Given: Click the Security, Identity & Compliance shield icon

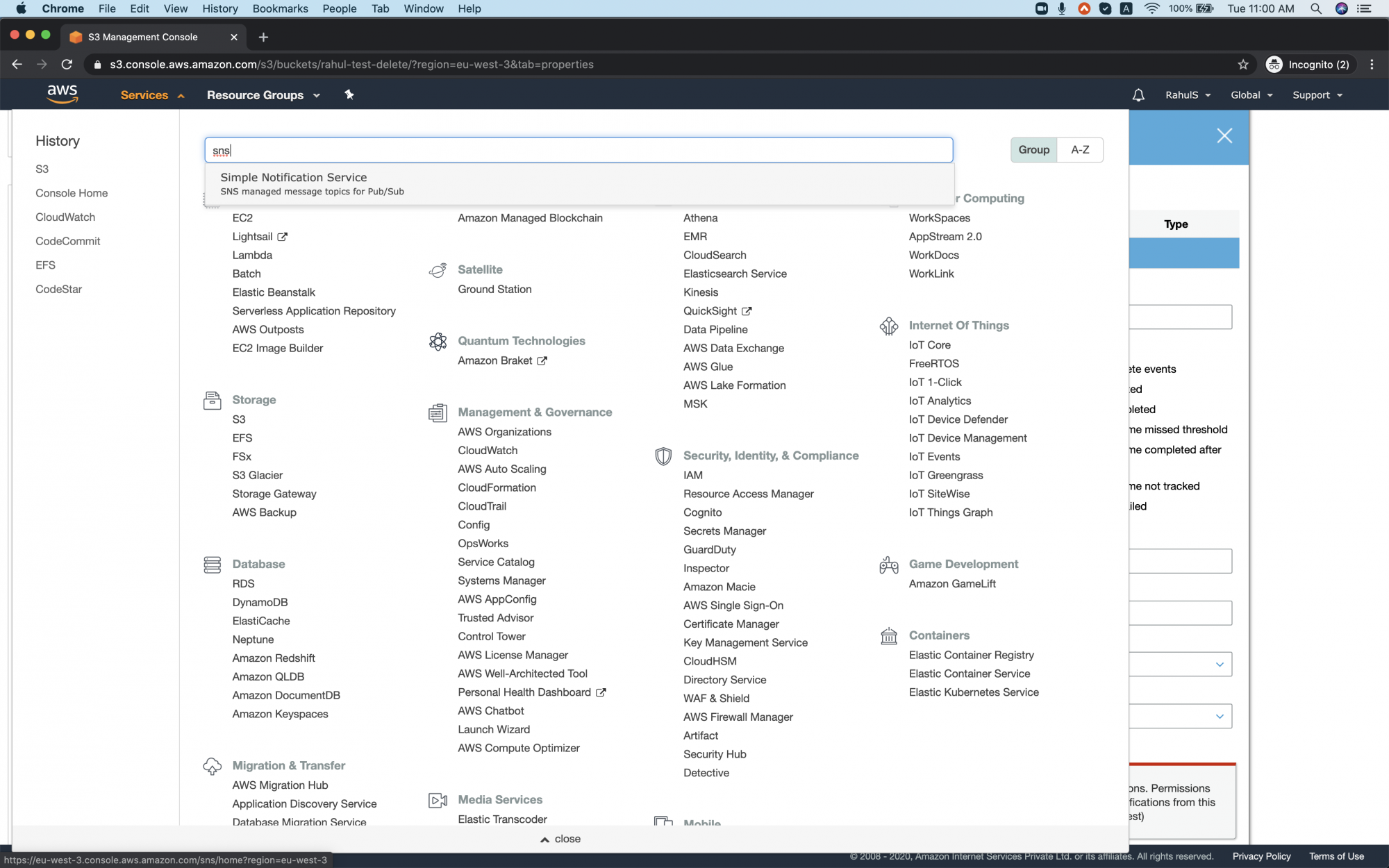Looking at the screenshot, I should pyautogui.click(x=663, y=456).
